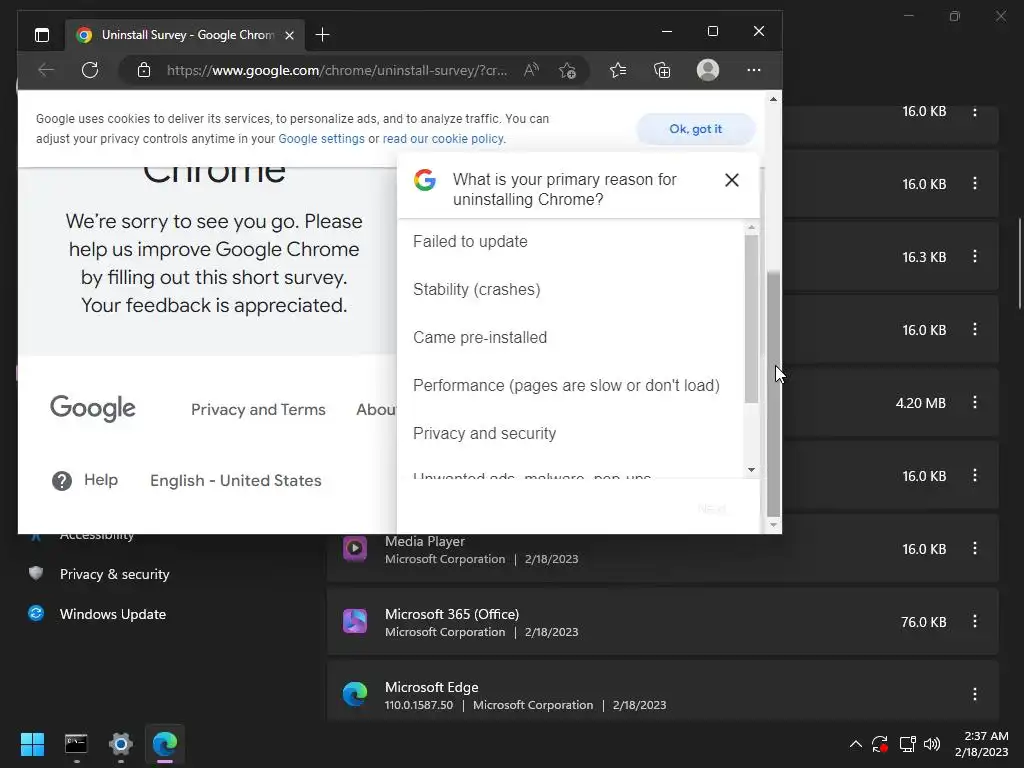
Task: Open the Terminal from the taskbar
Action: 76,744
